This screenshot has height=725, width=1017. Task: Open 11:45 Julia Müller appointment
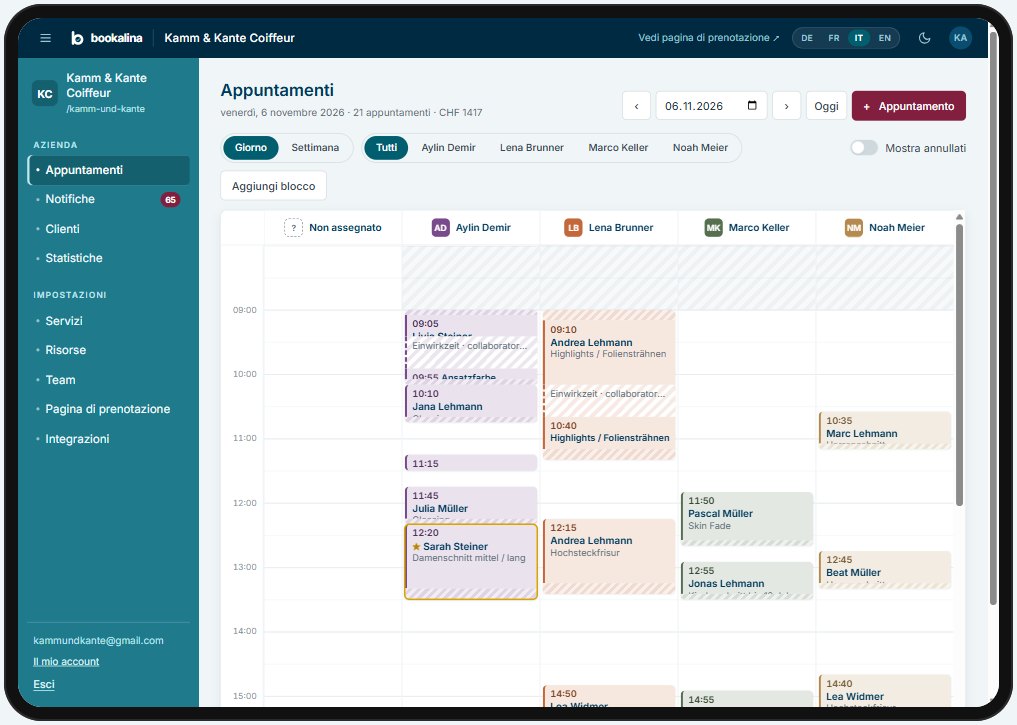point(471,505)
